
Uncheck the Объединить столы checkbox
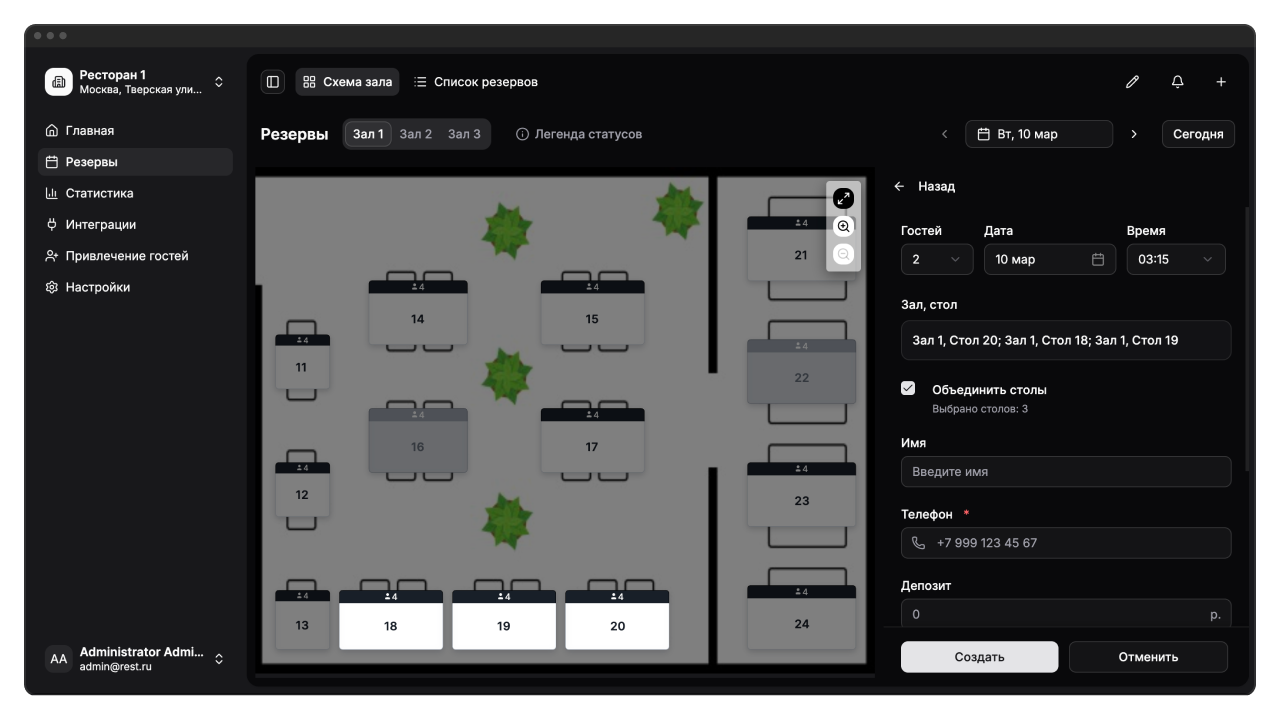coord(908,389)
